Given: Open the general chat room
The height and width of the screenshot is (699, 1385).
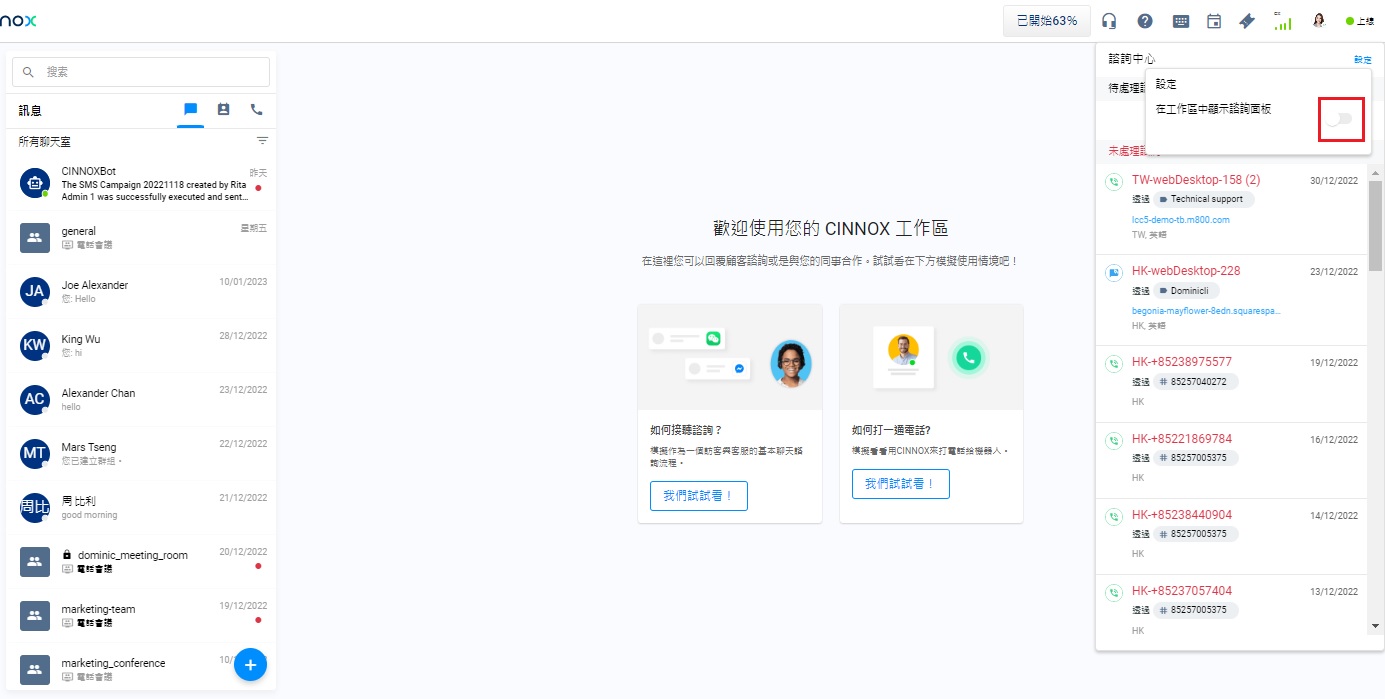Looking at the screenshot, I should [x=141, y=237].
